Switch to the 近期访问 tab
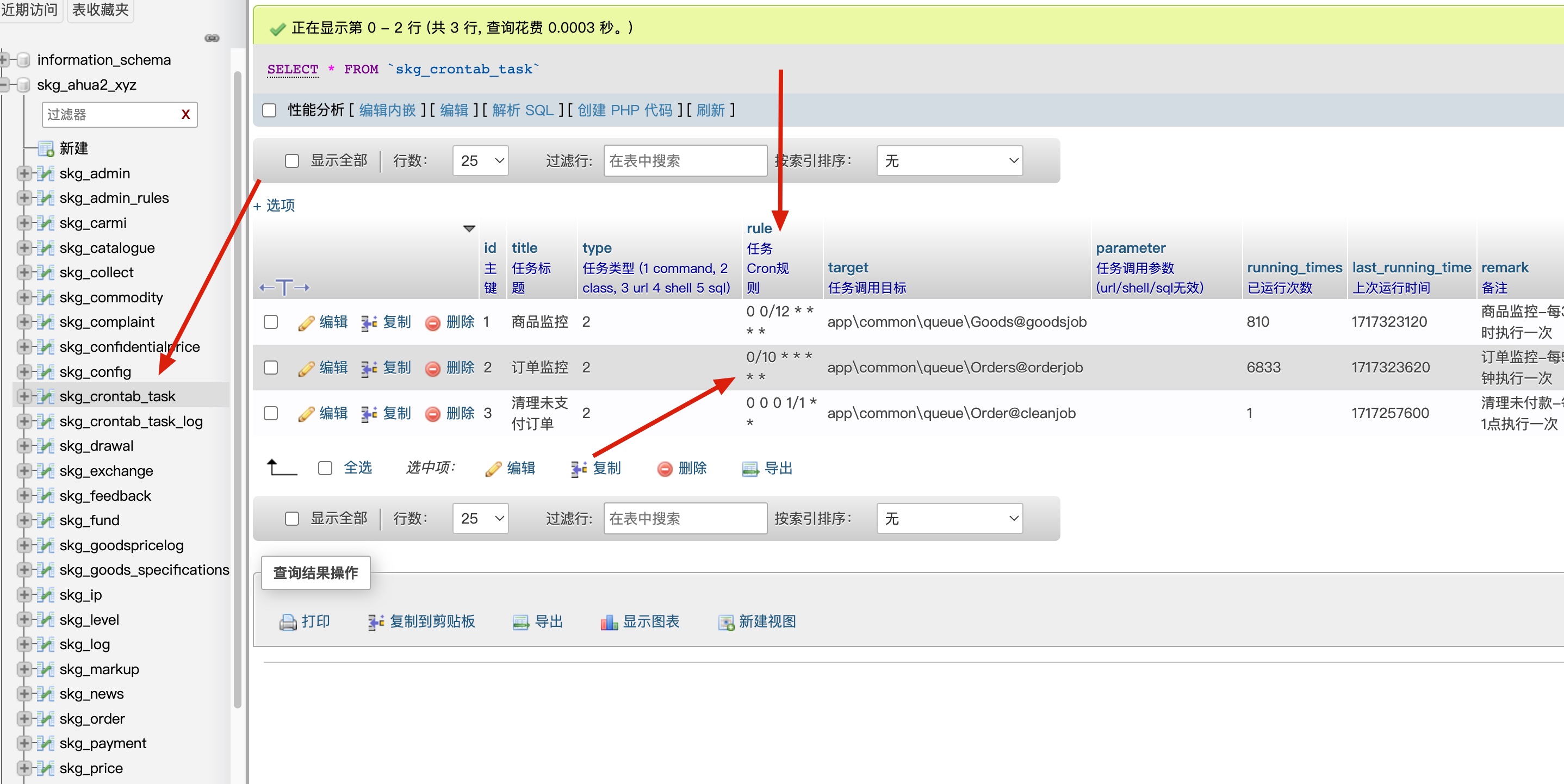1564x784 pixels. [x=30, y=10]
